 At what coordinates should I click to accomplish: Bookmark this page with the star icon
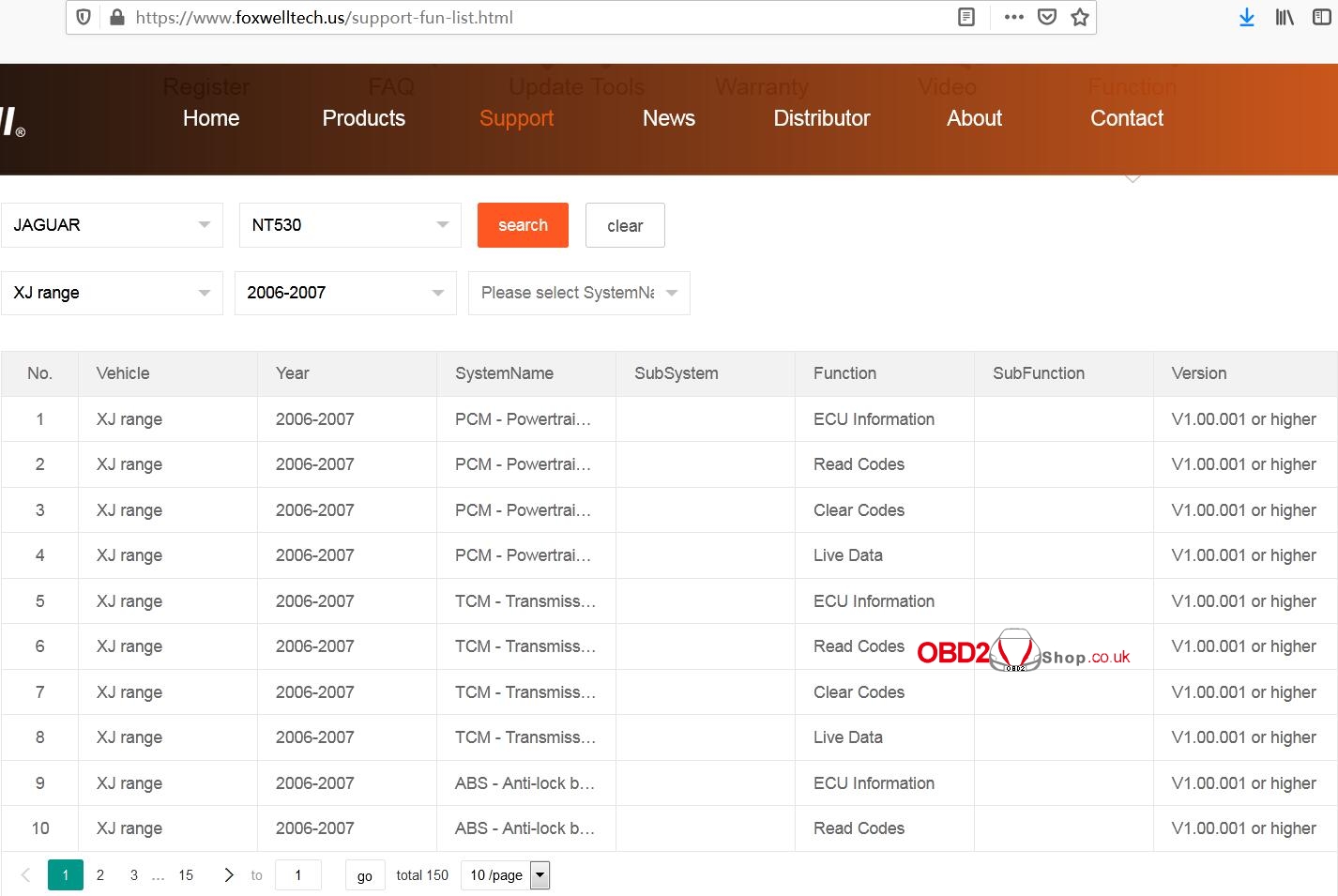tap(1080, 17)
